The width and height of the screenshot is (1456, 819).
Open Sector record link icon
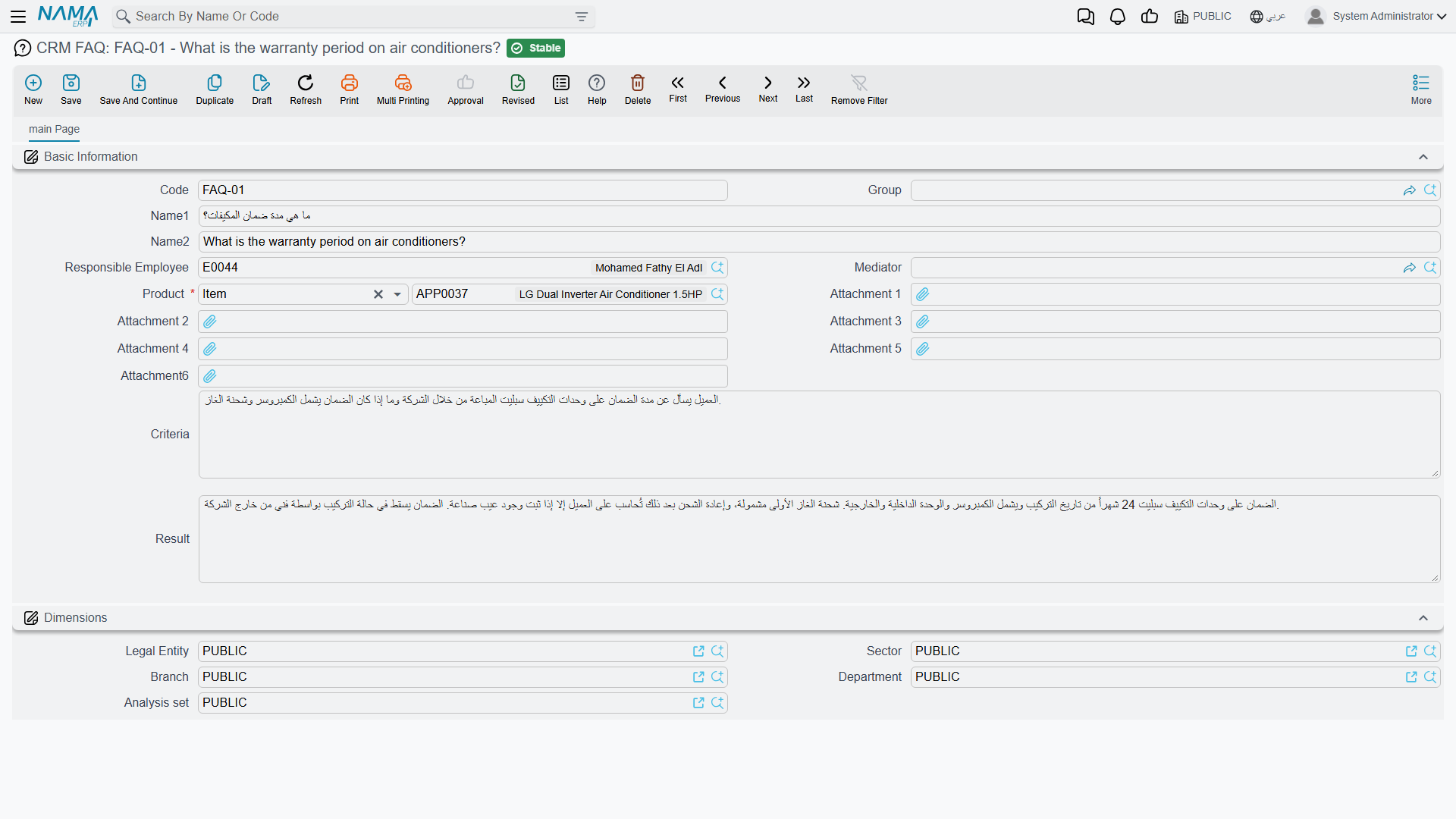click(x=1411, y=651)
